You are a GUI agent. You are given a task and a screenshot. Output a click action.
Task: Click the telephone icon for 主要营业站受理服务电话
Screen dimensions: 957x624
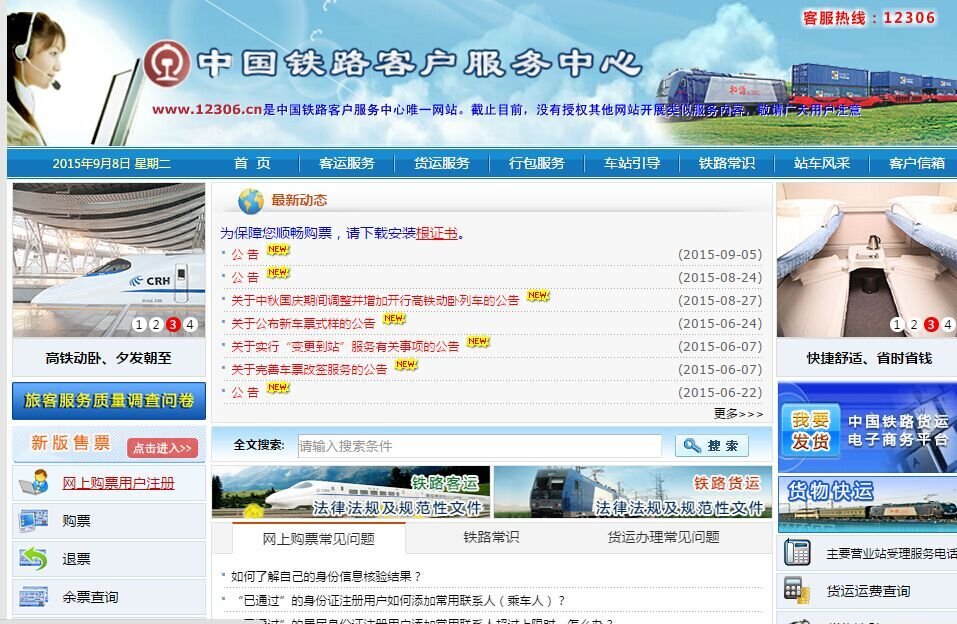click(797, 552)
